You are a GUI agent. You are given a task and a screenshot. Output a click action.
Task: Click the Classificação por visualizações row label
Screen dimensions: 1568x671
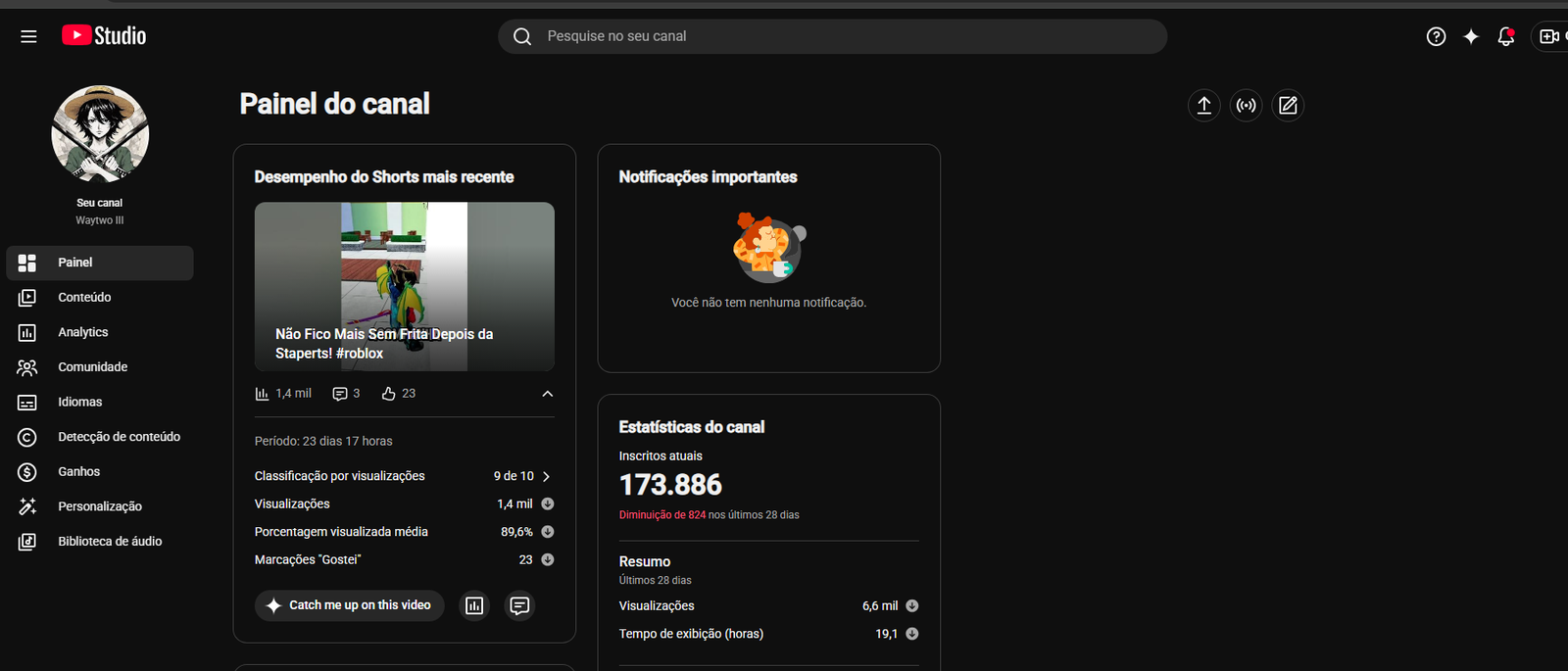tap(340, 476)
